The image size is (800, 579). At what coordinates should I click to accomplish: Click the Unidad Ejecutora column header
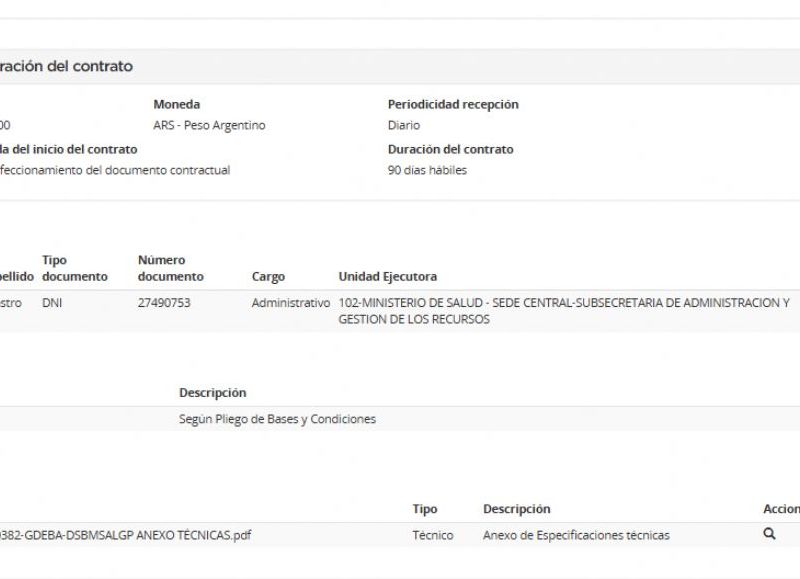[x=387, y=277]
